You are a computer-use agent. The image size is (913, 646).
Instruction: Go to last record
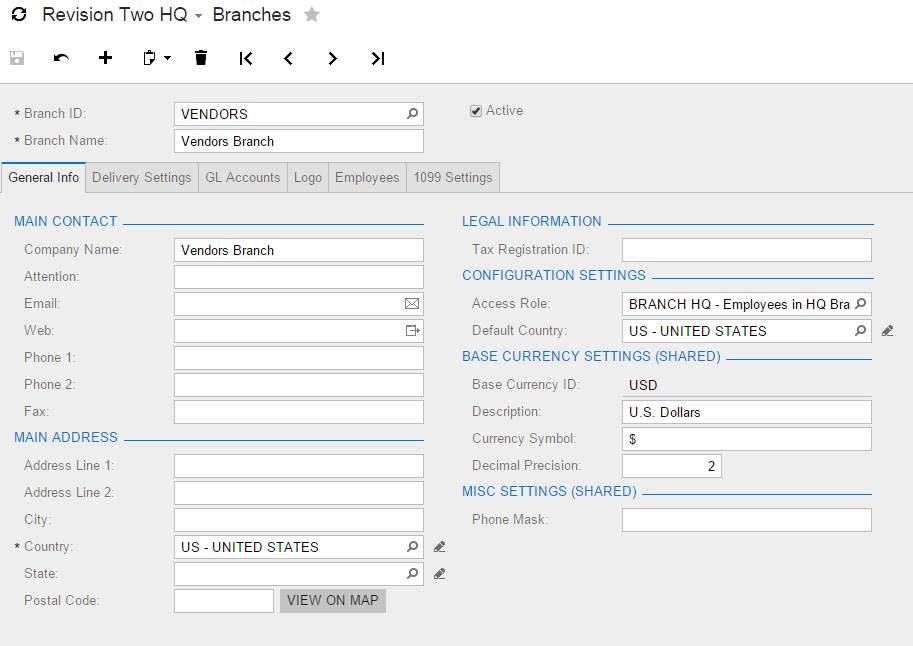point(378,58)
